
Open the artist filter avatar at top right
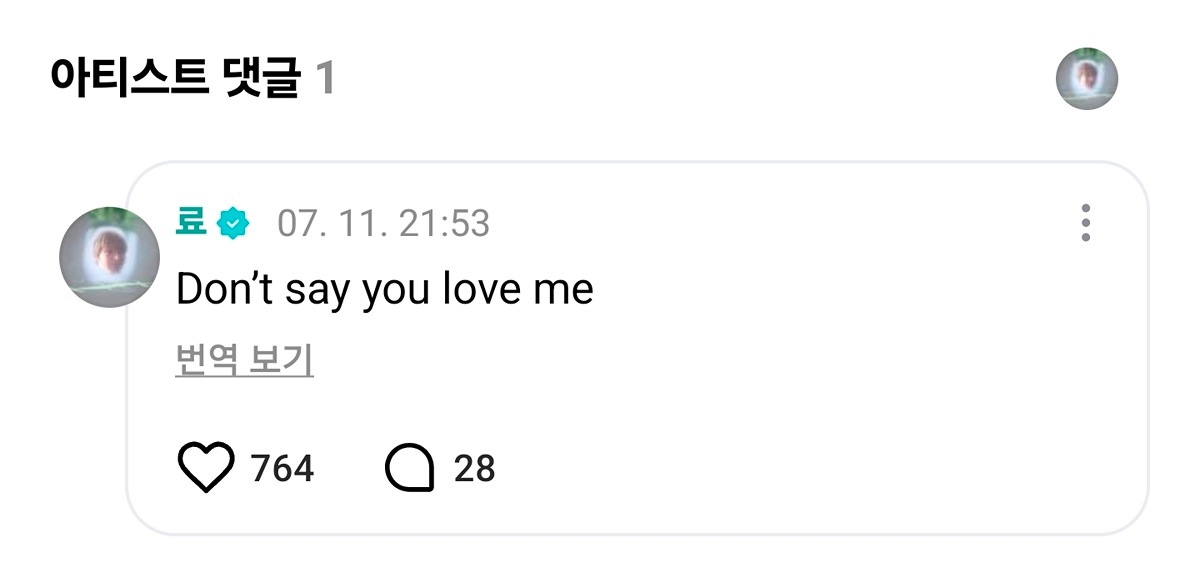tap(1086, 78)
